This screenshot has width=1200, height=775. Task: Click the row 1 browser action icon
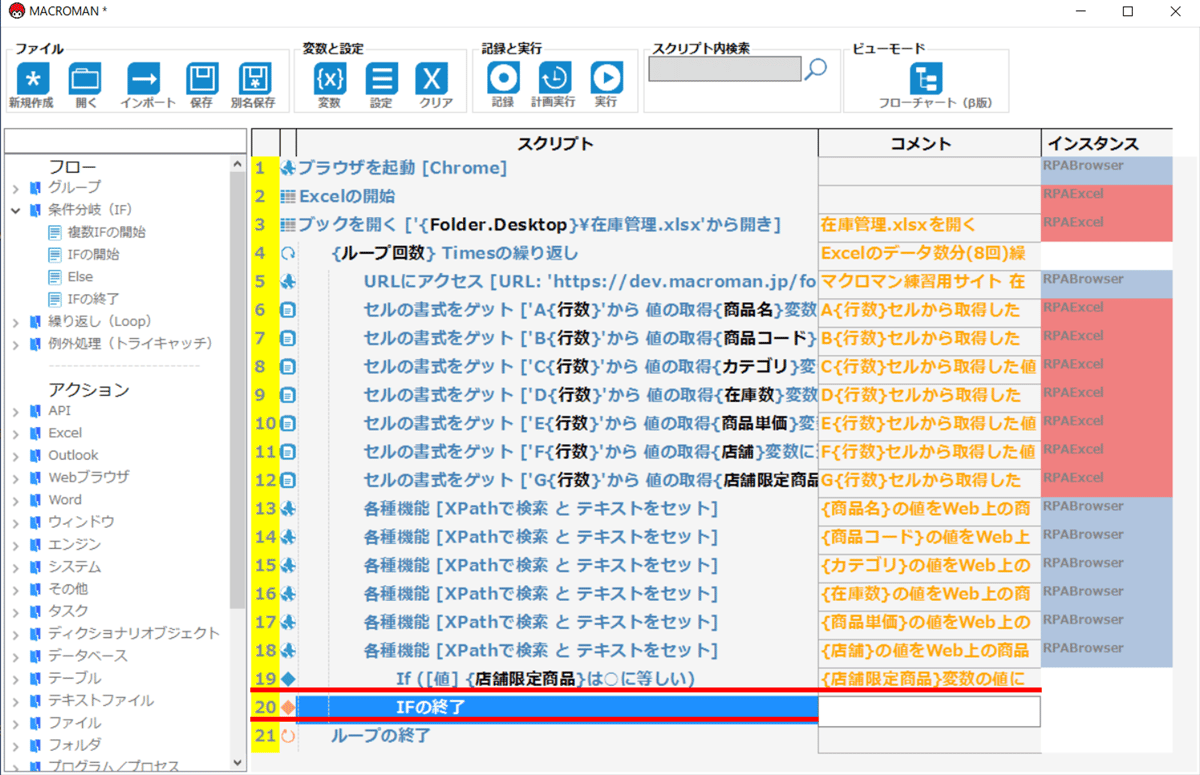pos(288,168)
